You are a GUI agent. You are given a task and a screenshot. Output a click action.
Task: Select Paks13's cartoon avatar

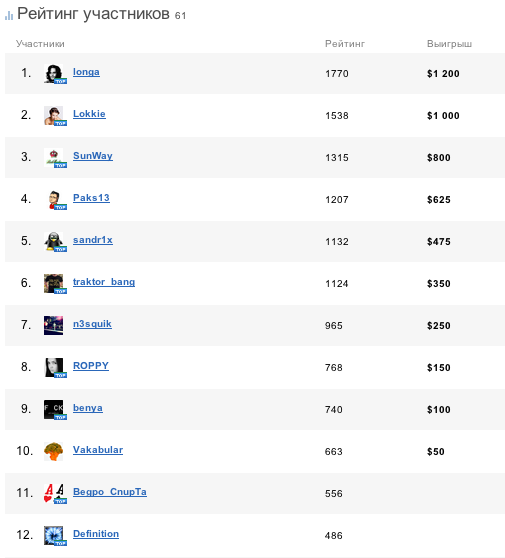54,200
